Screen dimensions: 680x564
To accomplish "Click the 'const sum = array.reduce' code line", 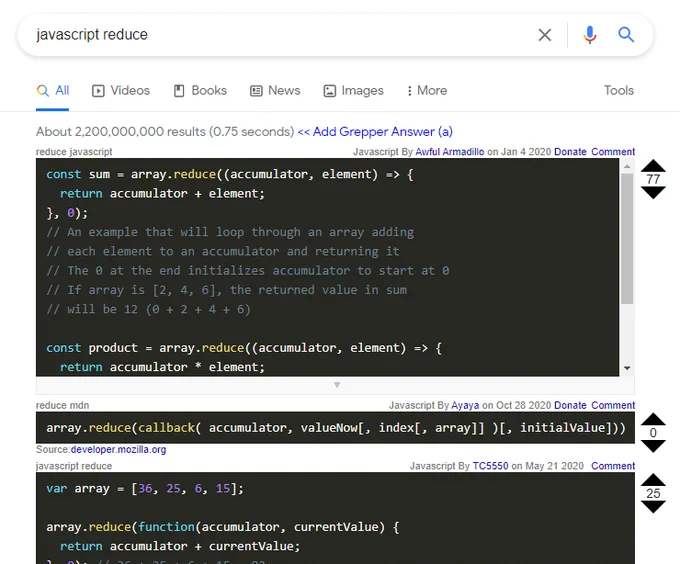I will coord(230,174).
